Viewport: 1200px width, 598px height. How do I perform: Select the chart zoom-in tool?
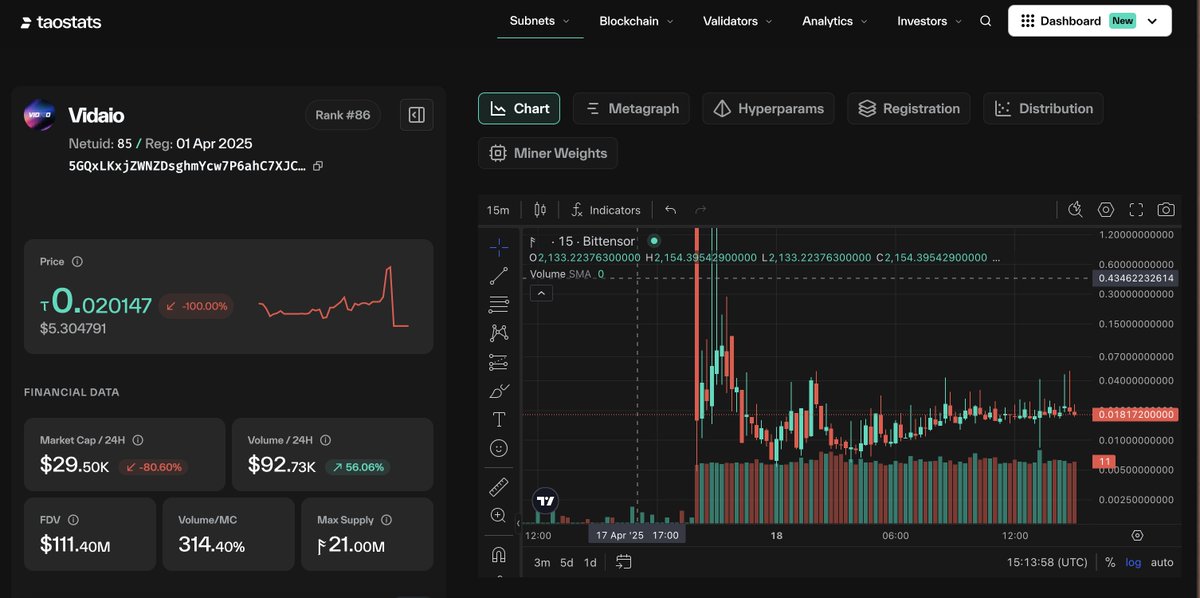pos(498,516)
